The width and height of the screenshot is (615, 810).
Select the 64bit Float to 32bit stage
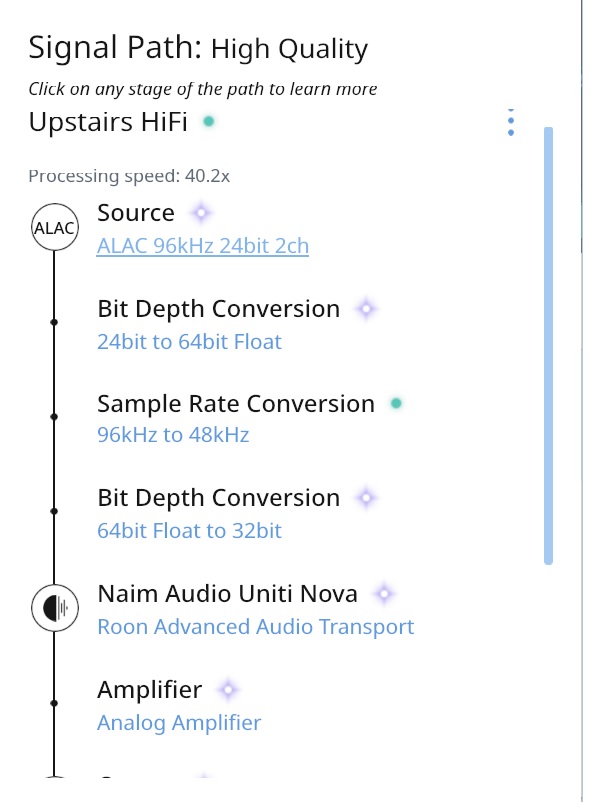[190, 531]
